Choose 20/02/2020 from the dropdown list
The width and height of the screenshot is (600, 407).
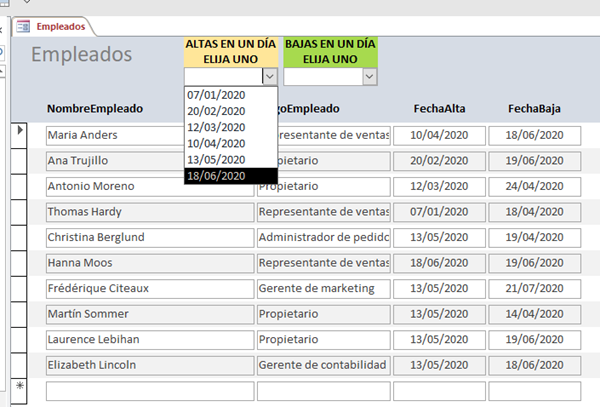[x=231, y=111]
